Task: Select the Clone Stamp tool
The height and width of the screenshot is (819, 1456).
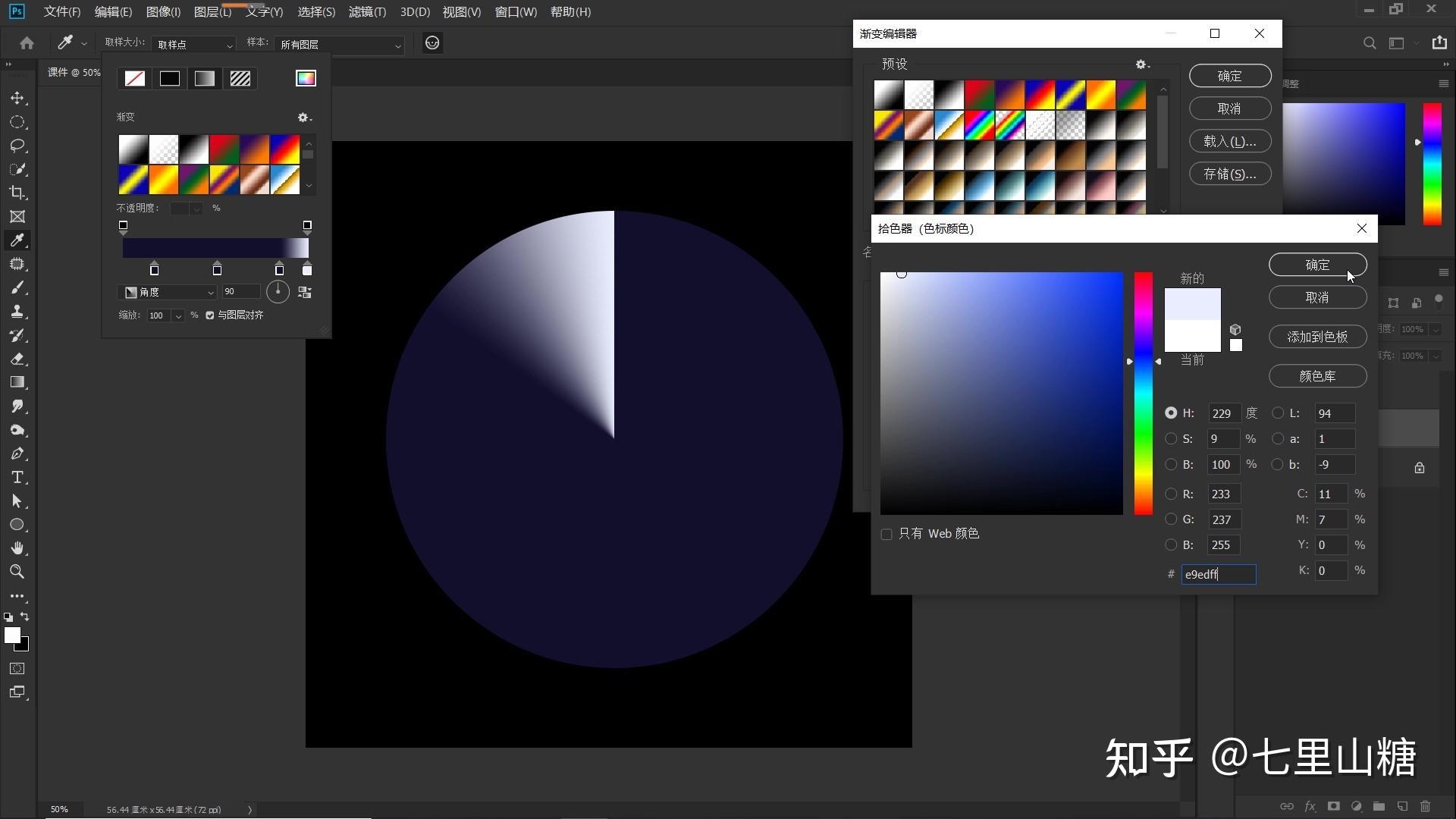Action: [x=17, y=312]
